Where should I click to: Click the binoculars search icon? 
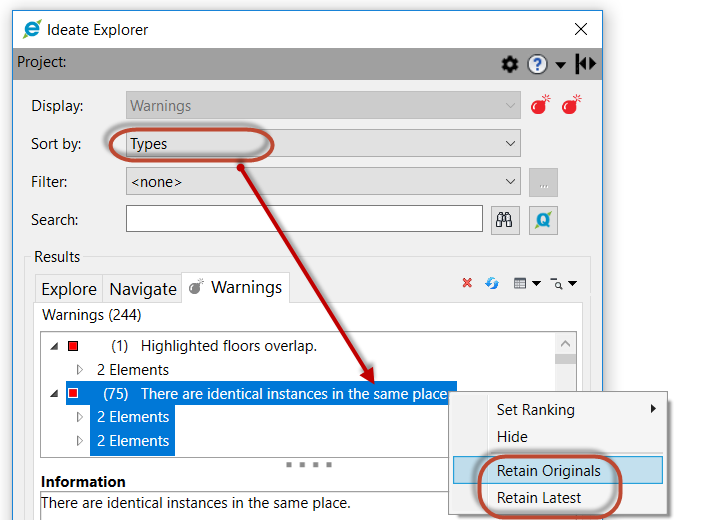tap(505, 220)
